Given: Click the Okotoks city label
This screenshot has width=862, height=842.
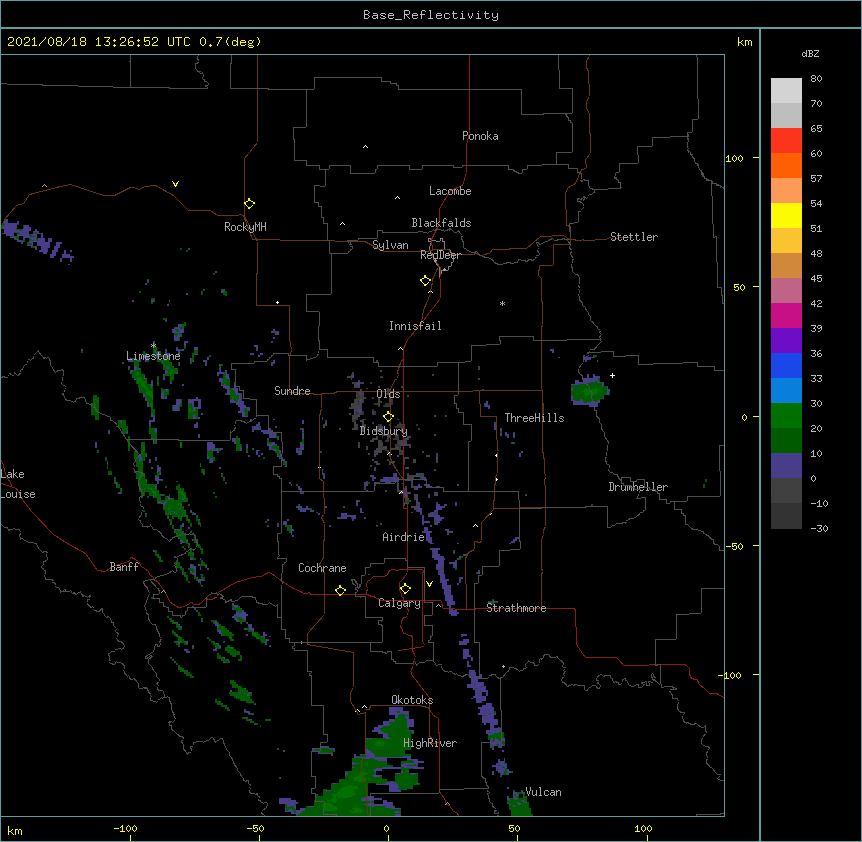Looking at the screenshot, I should click(412, 700).
